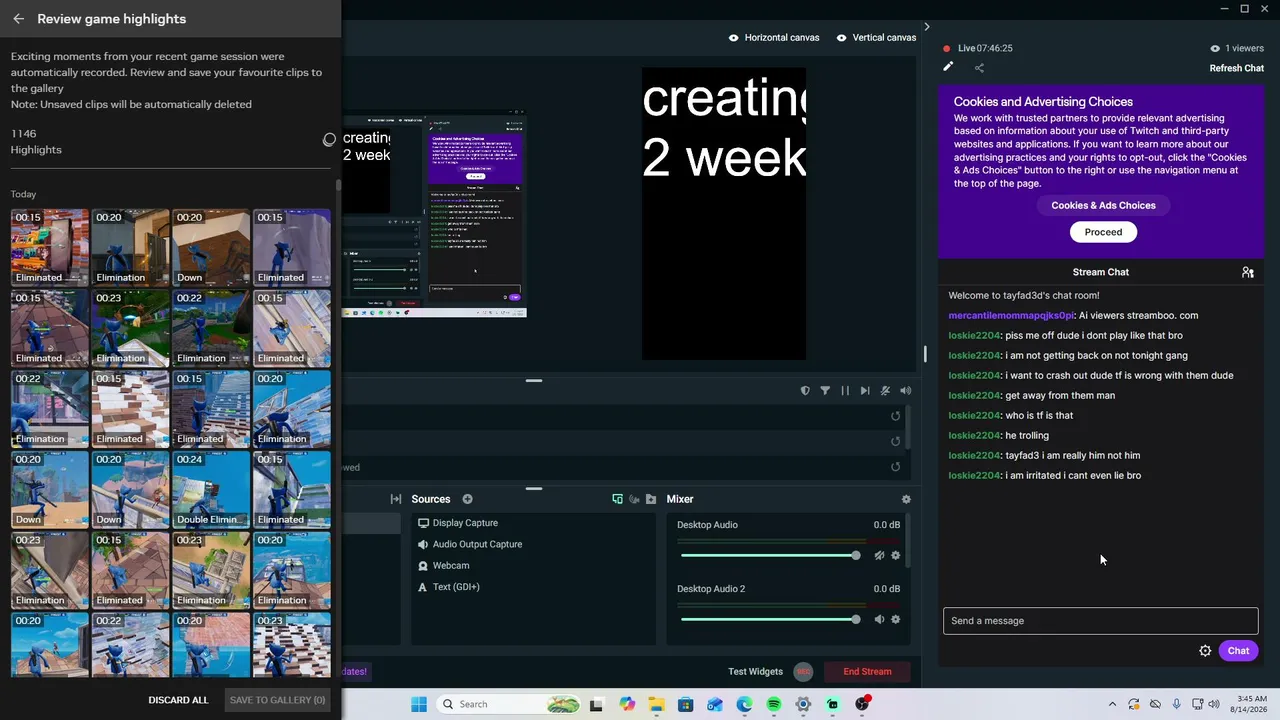End the live stream
Viewport: 1280px width, 720px height.
[x=867, y=671]
